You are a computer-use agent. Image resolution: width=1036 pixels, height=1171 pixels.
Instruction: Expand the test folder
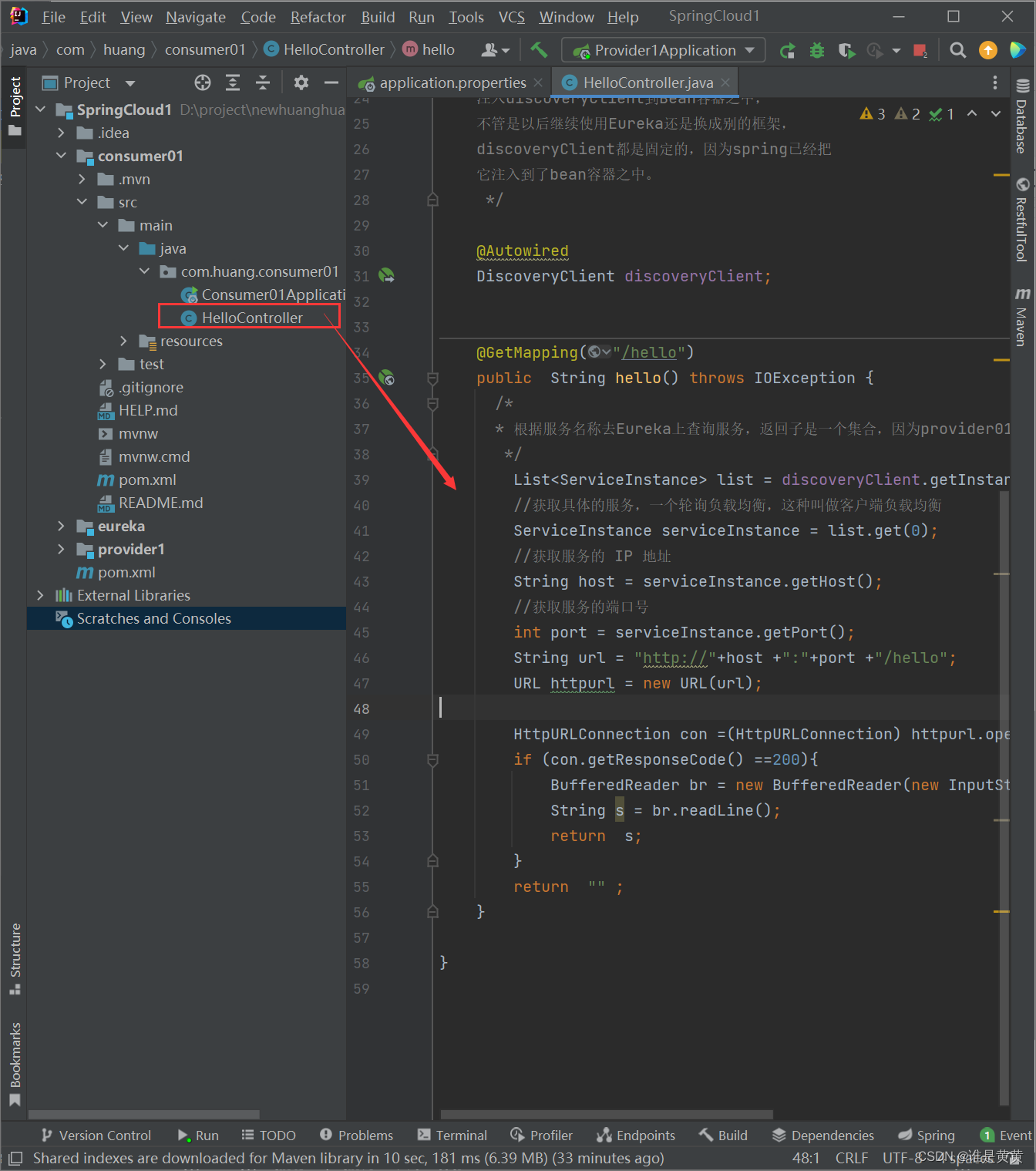pyautogui.click(x=103, y=364)
